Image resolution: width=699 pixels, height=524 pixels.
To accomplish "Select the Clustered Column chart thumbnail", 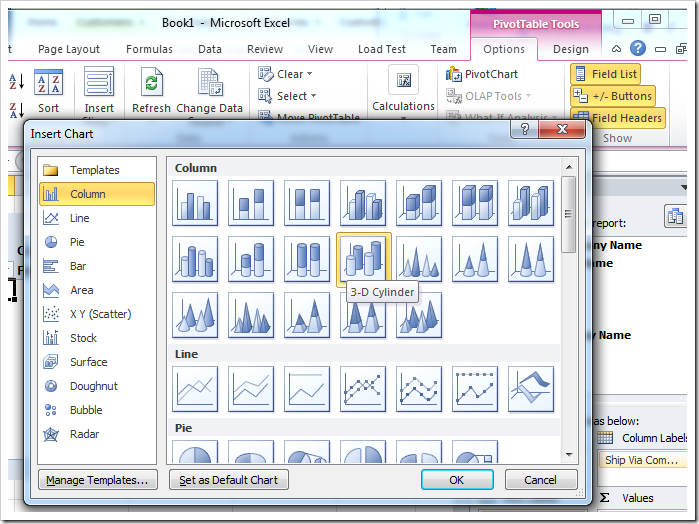I will (195, 203).
